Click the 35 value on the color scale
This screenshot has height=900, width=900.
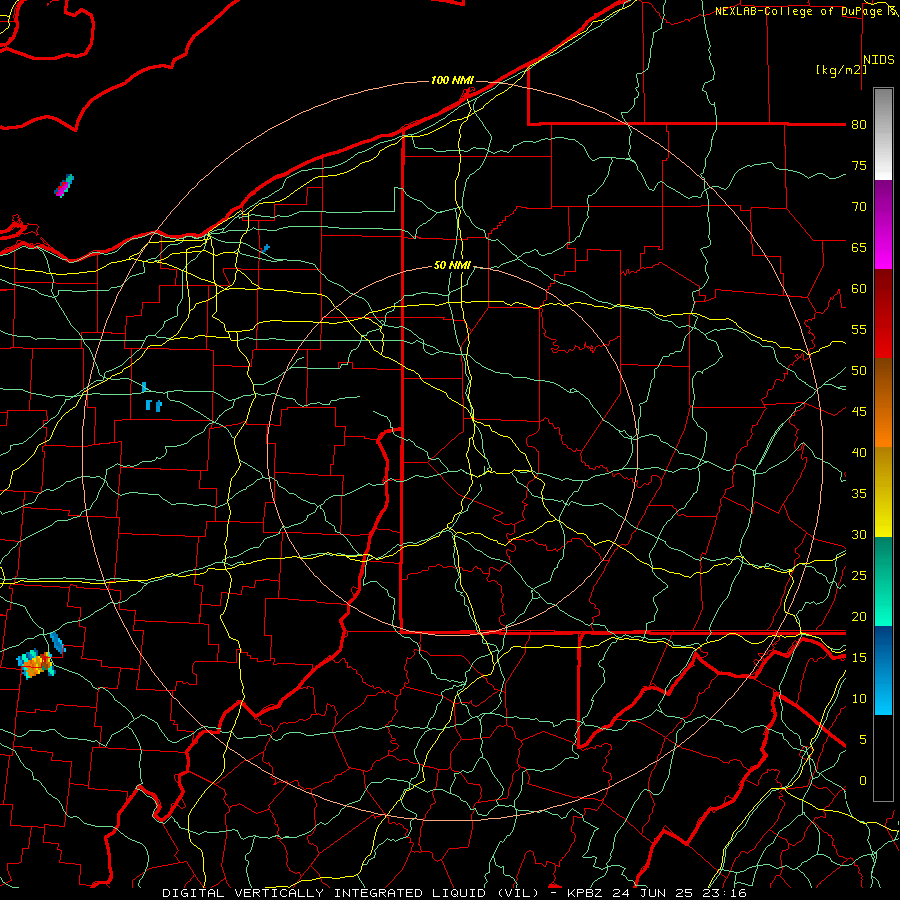(859, 494)
